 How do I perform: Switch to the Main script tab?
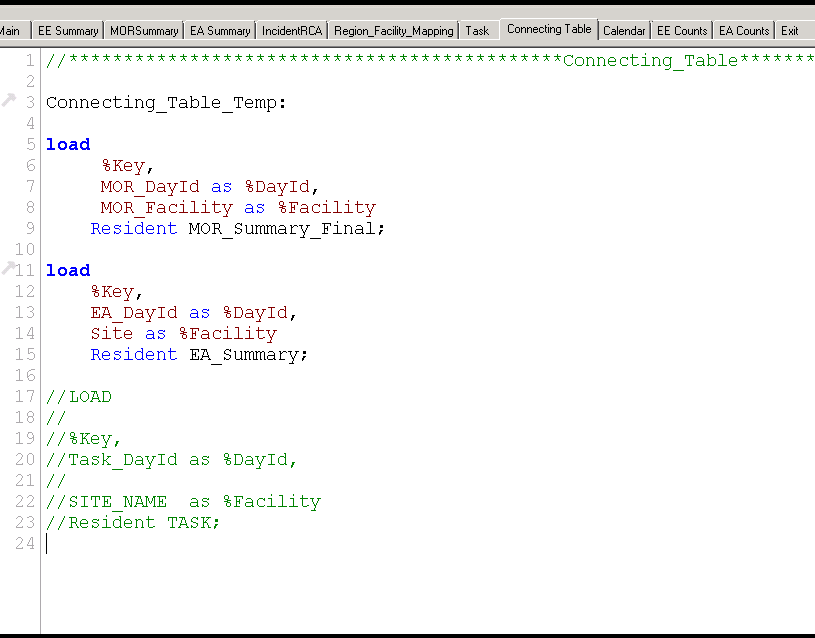pyautogui.click(x=10, y=31)
